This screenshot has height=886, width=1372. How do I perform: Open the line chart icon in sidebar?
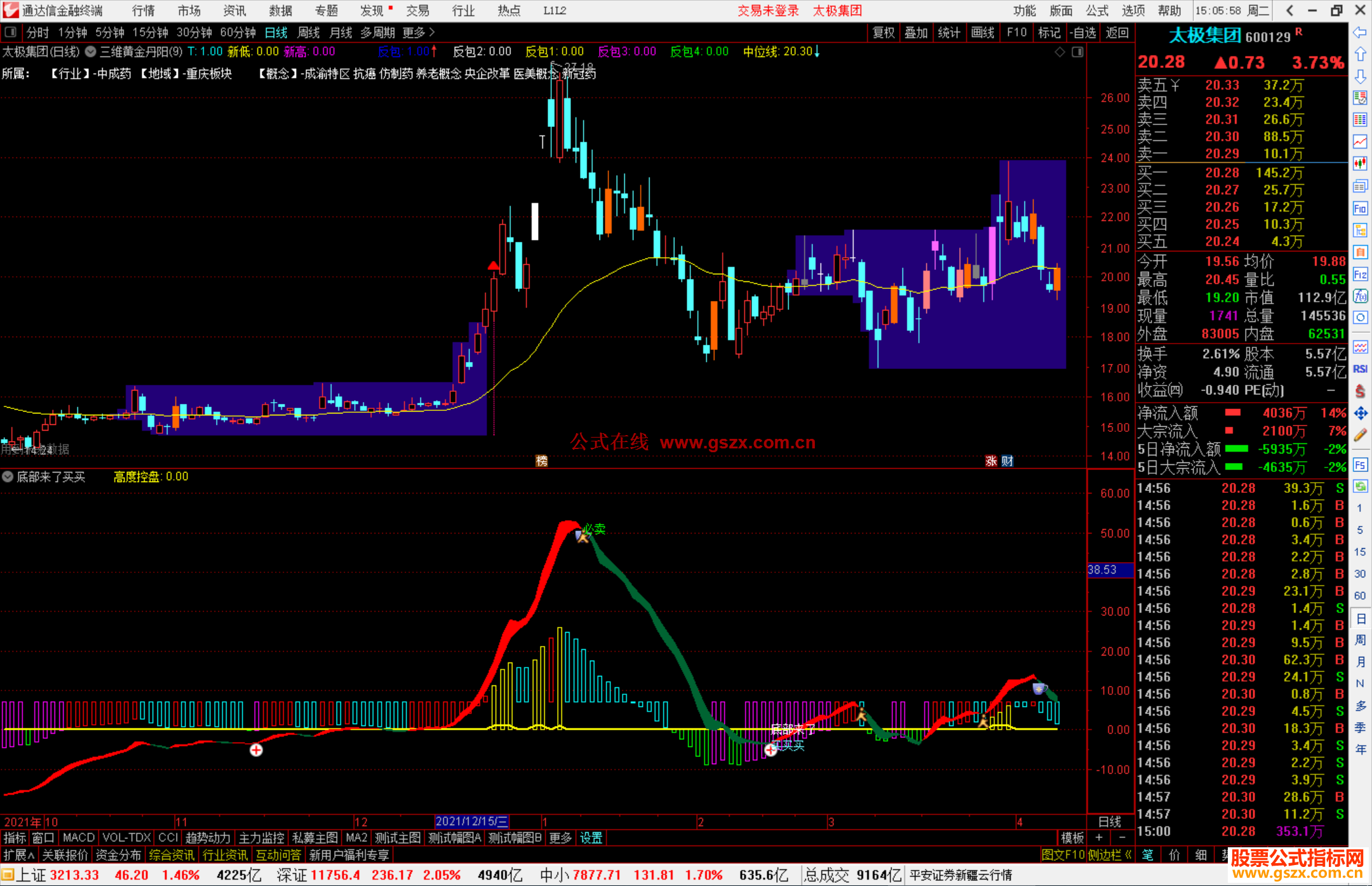[1360, 142]
